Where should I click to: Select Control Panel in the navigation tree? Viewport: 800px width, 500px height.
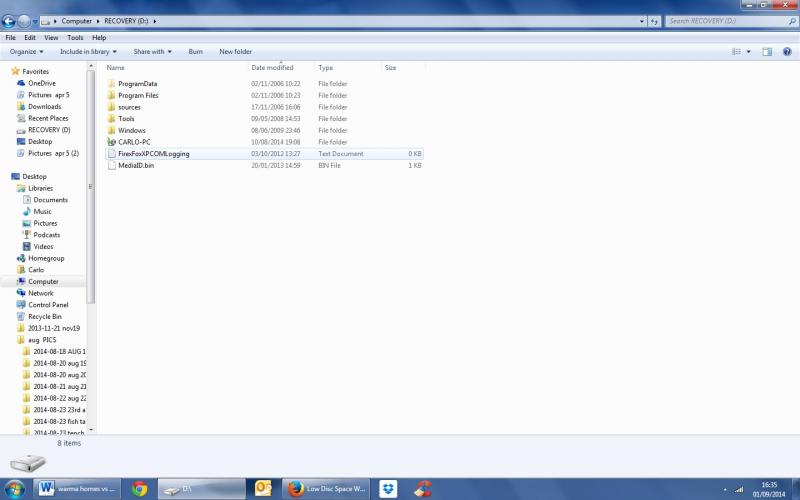(48, 305)
